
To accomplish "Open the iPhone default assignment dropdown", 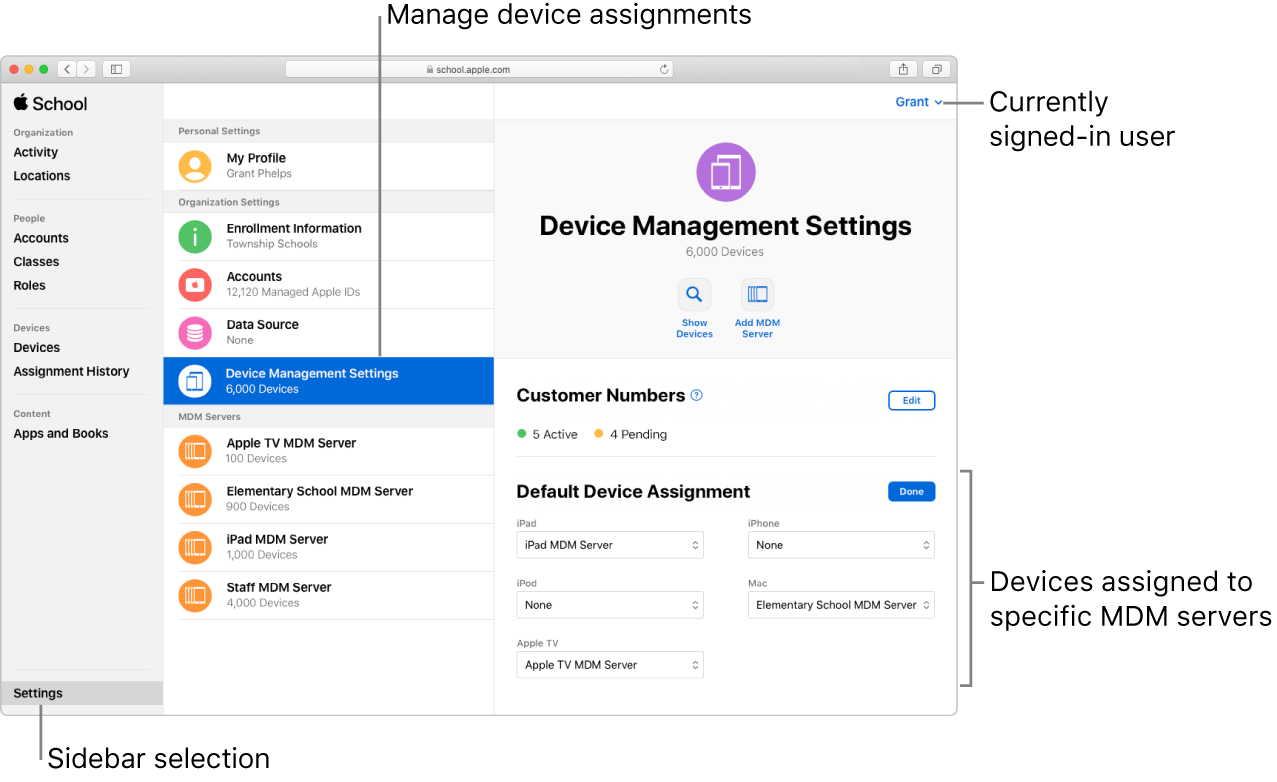I will (841, 545).
